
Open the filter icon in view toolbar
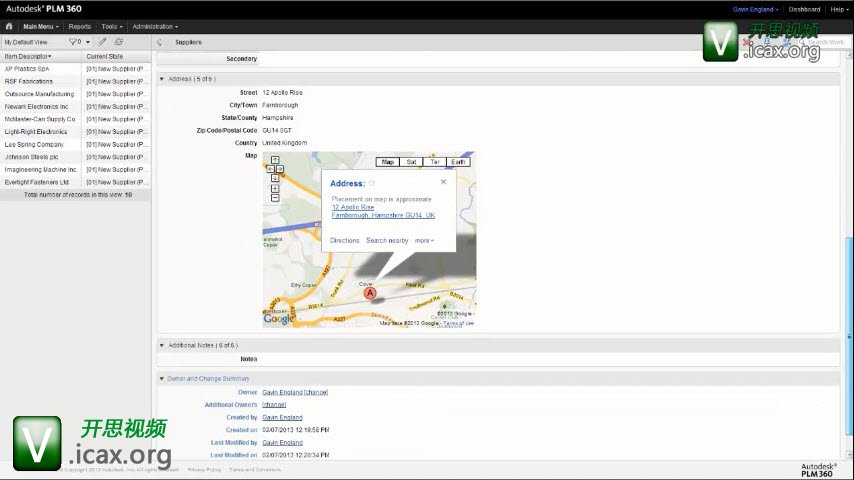point(75,42)
